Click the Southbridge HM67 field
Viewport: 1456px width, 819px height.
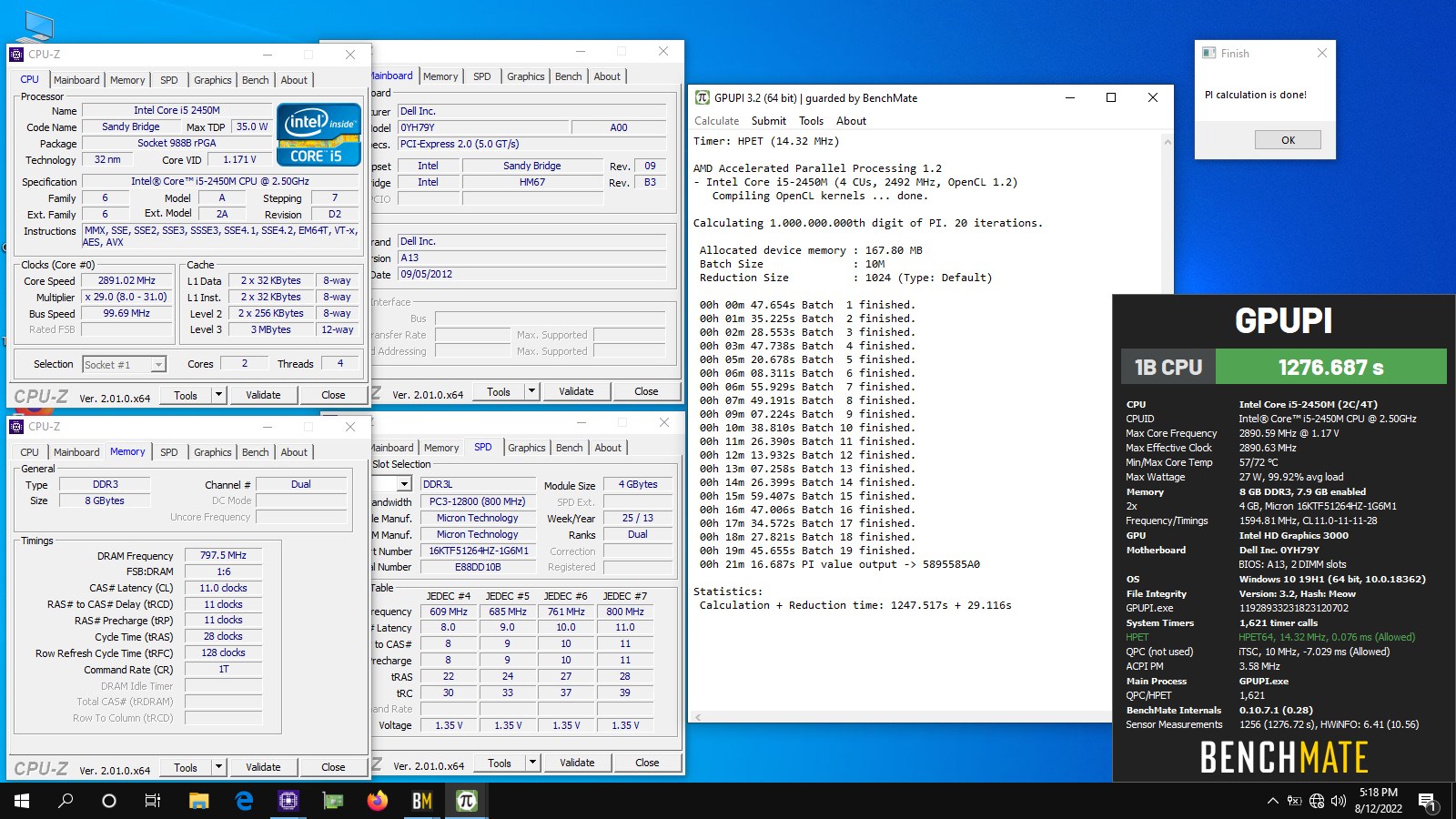(532, 182)
